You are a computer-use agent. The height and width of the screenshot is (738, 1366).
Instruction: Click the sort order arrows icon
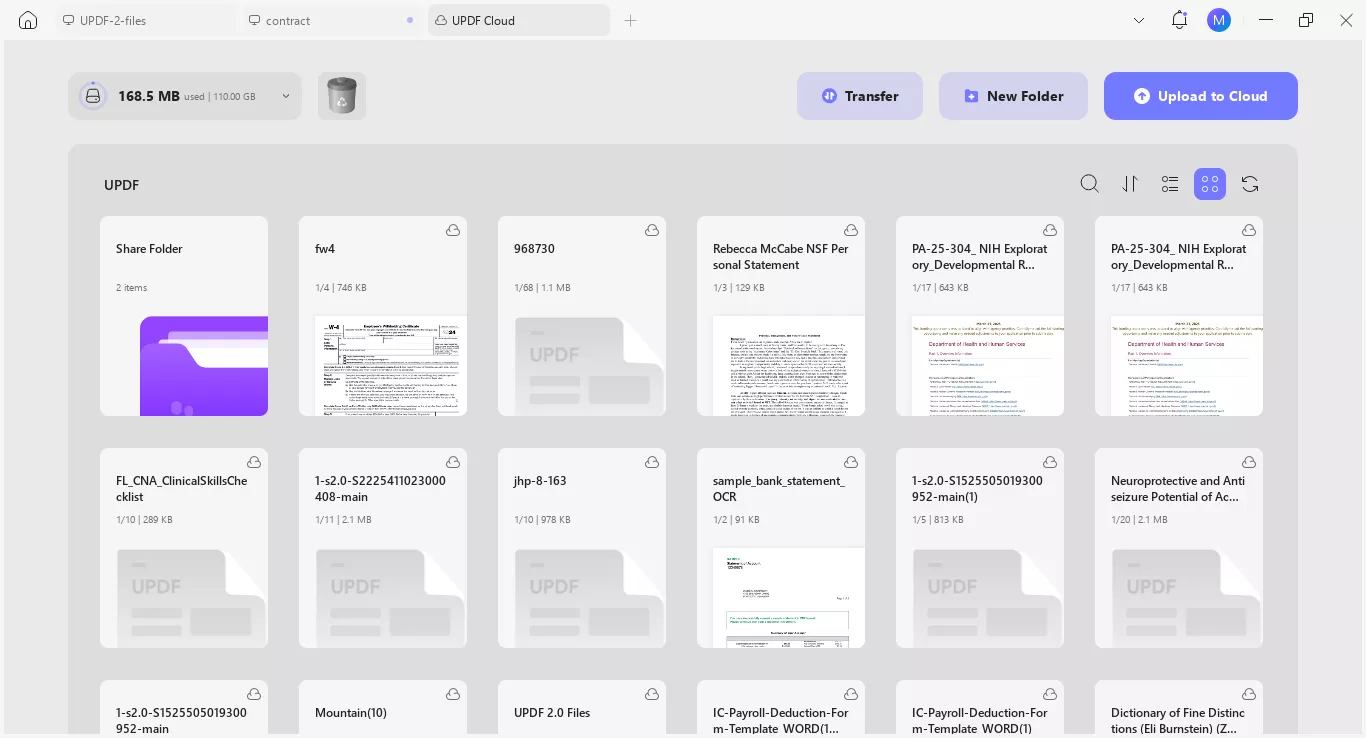point(1130,184)
